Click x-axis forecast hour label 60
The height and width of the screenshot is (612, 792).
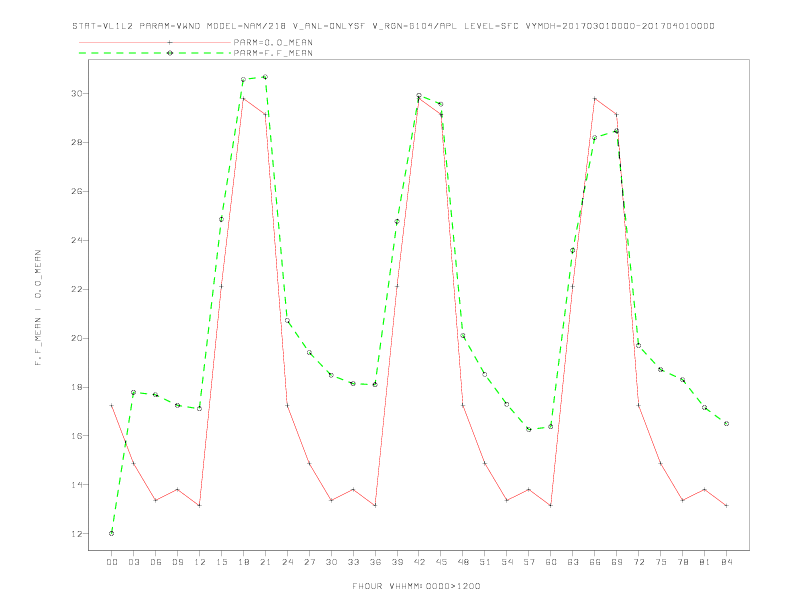[x=551, y=562]
